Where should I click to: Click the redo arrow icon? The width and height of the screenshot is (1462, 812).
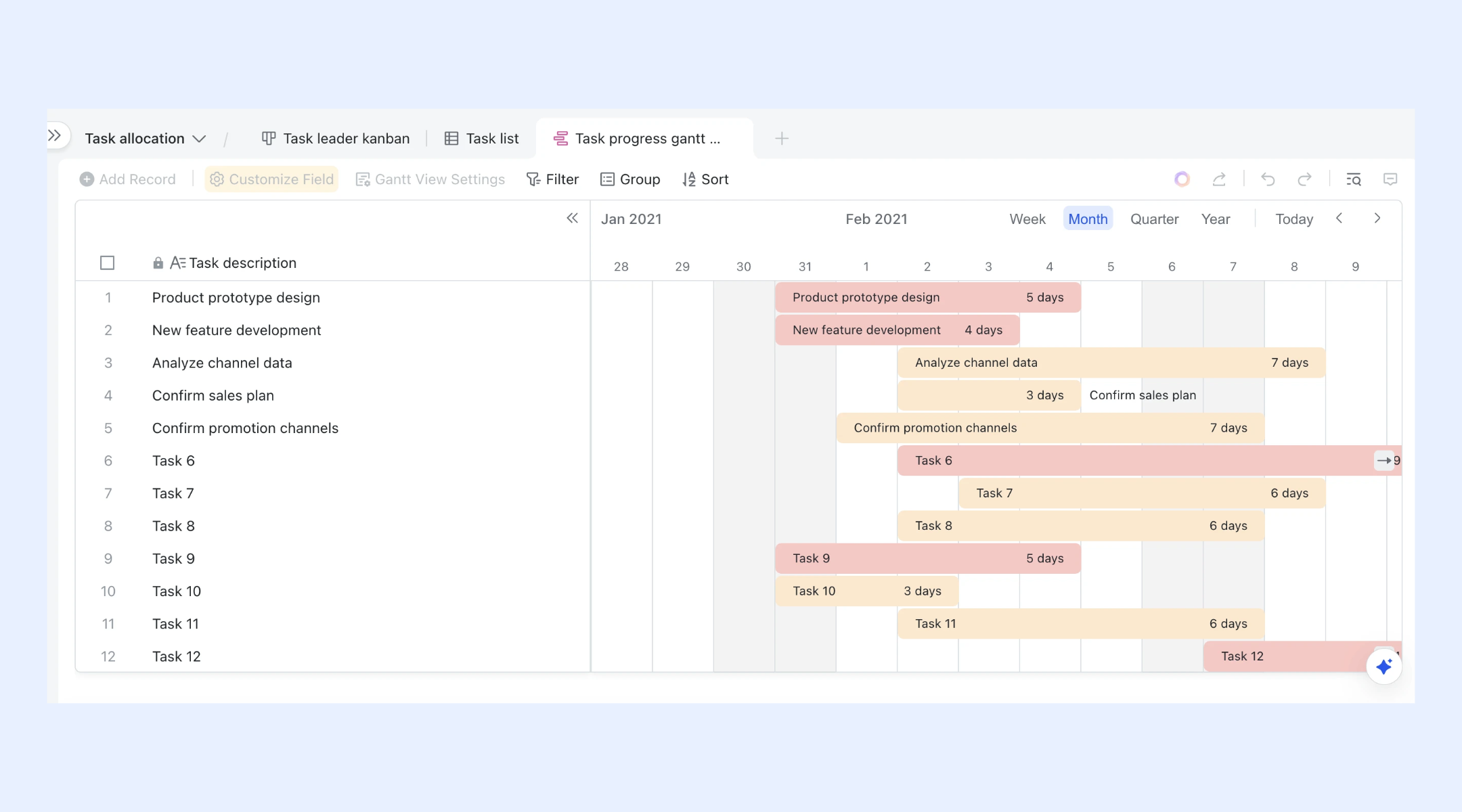1304,179
